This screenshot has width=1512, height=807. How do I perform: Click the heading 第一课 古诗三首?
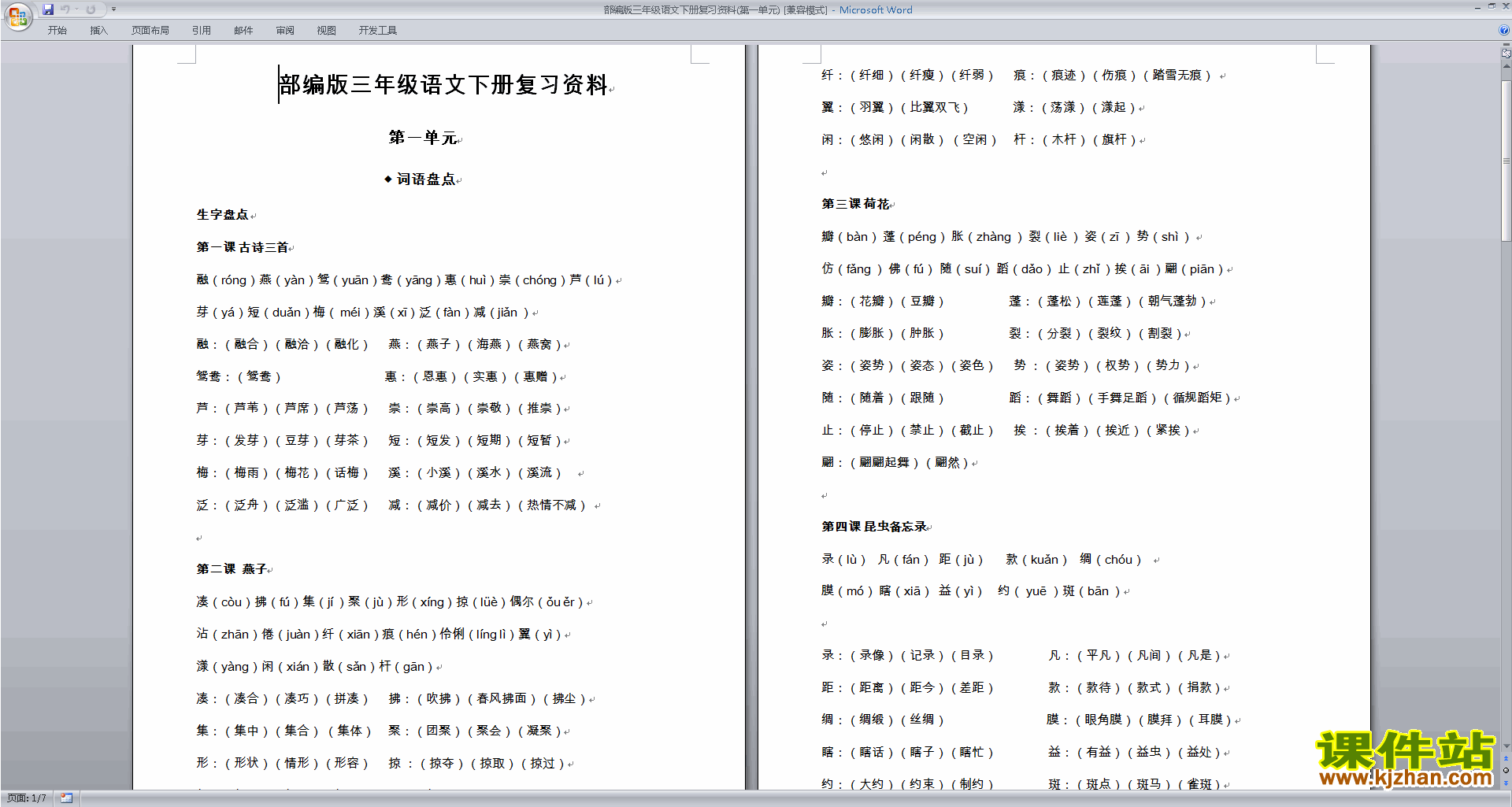pos(243,247)
